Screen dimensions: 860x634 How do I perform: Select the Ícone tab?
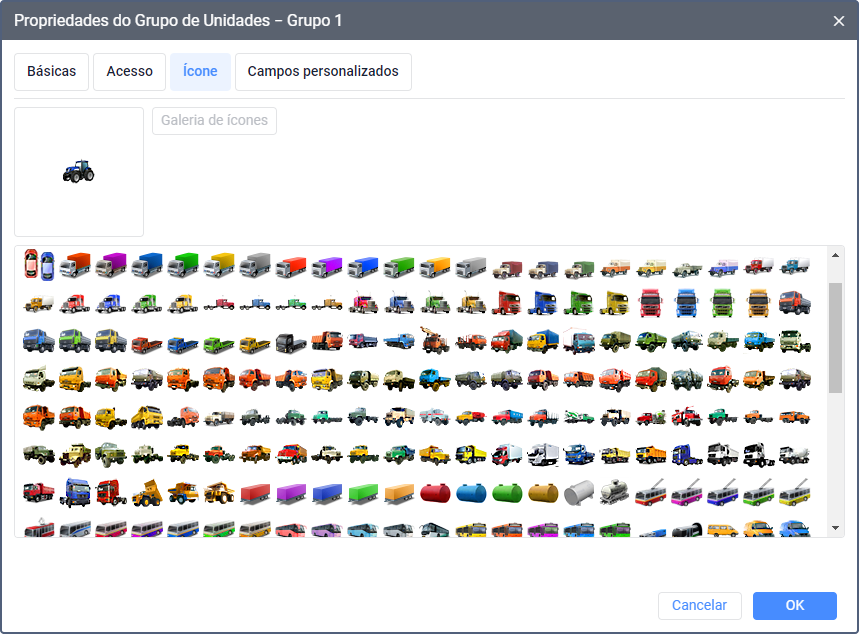200,71
